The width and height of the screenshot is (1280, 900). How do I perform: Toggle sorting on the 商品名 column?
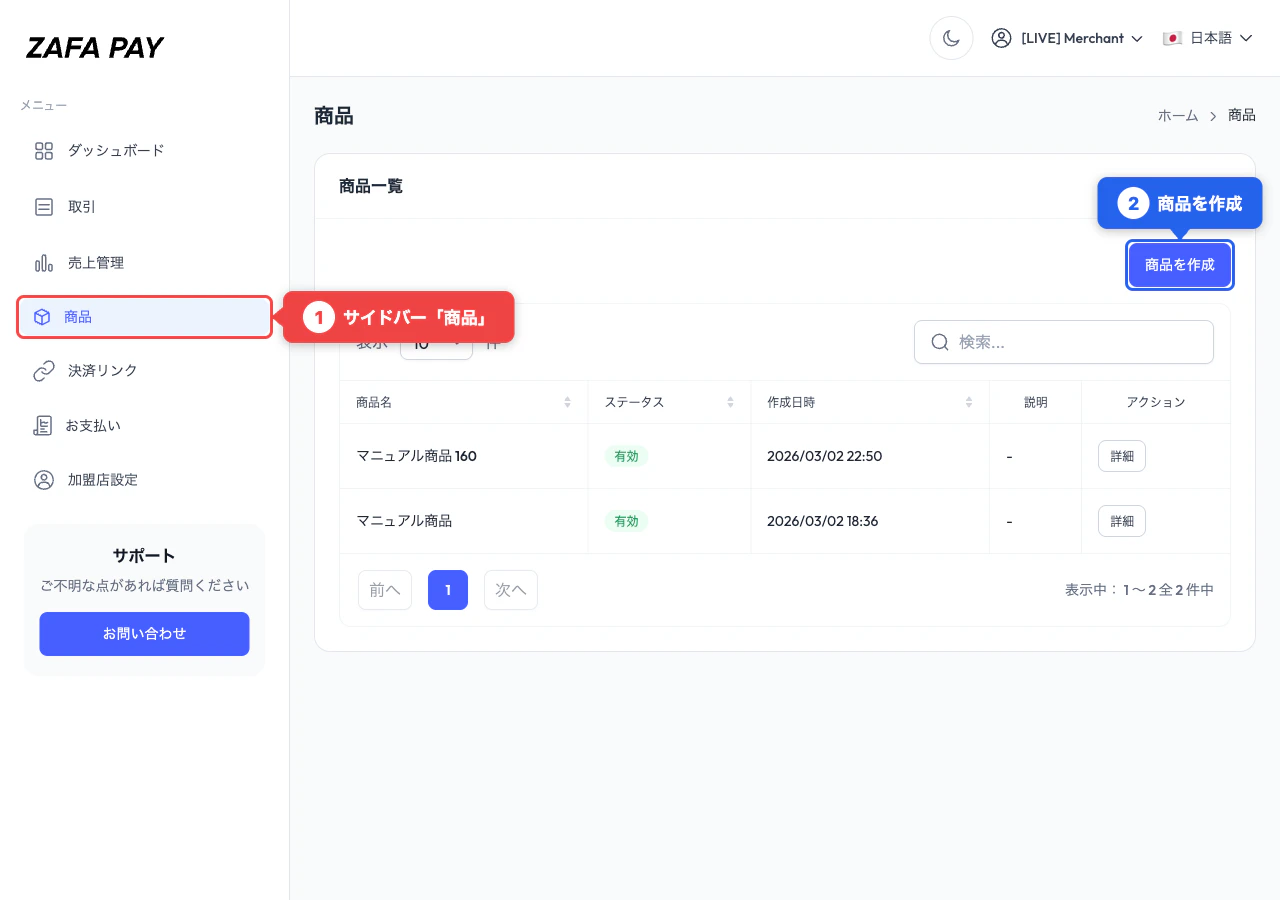(x=568, y=402)
